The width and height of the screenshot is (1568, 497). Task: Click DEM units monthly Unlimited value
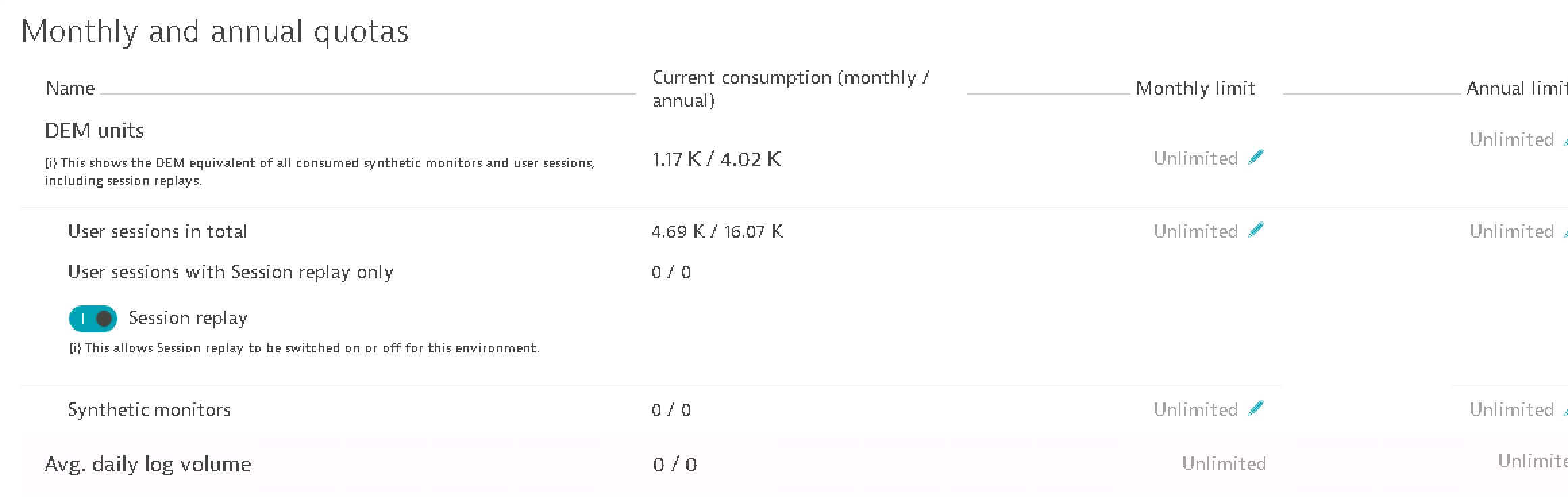click(1195, 159)
